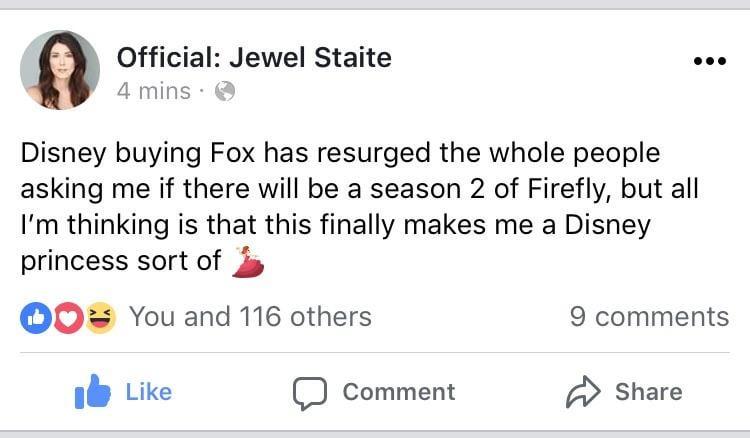The image size is (750, 438).
Task: Toggle Like using the Like label
Action: click(148, 391)
